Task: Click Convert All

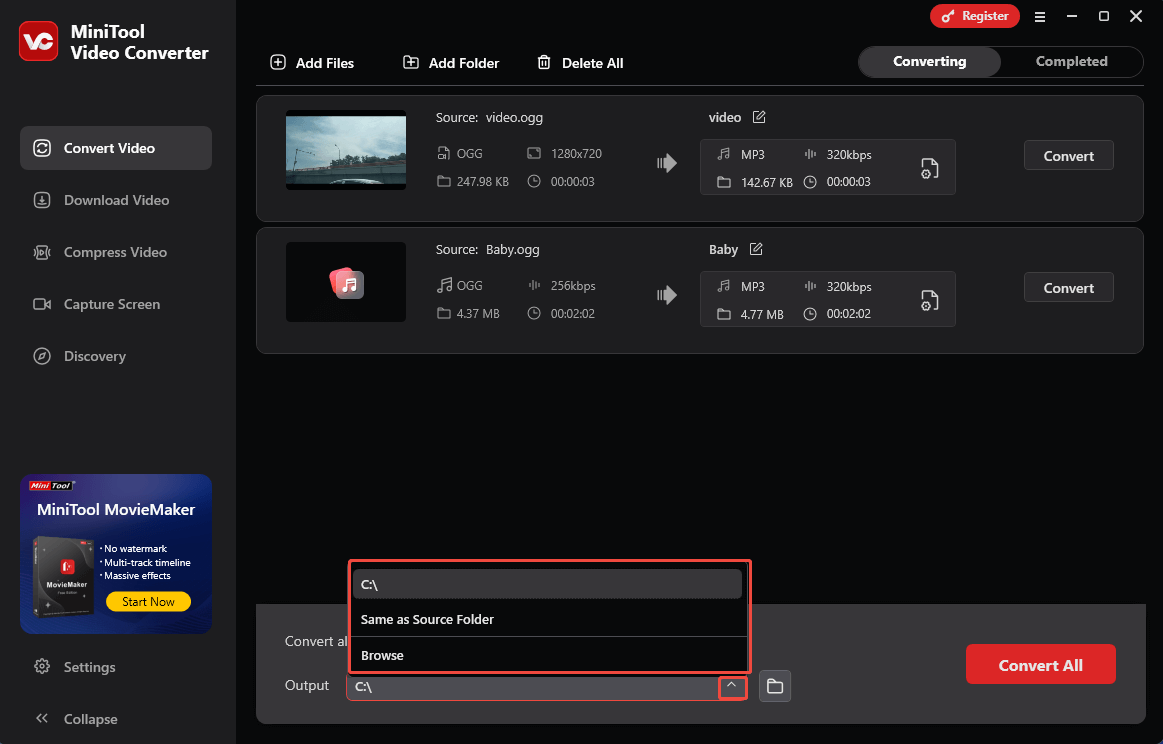Action: pos(1040,665)
